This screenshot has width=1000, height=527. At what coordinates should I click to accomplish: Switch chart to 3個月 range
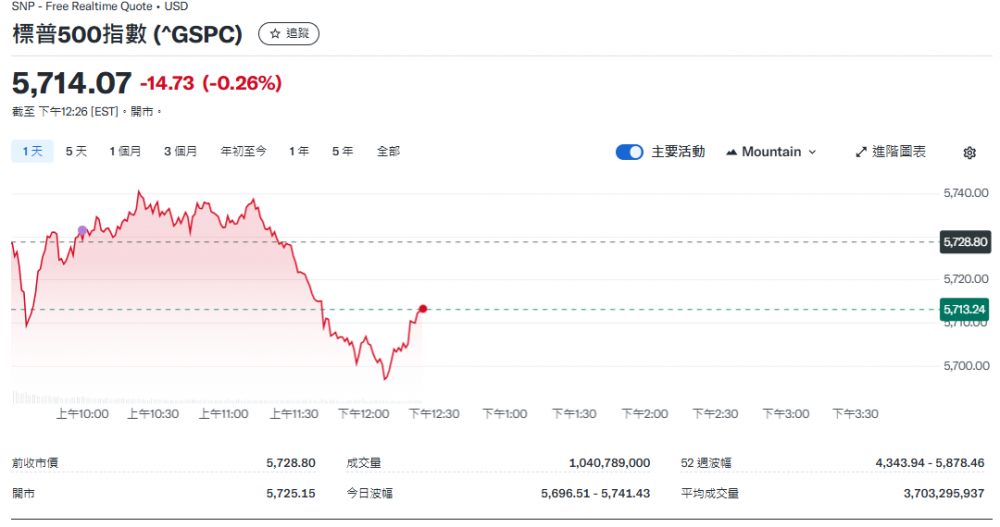(x=180, y=152)
